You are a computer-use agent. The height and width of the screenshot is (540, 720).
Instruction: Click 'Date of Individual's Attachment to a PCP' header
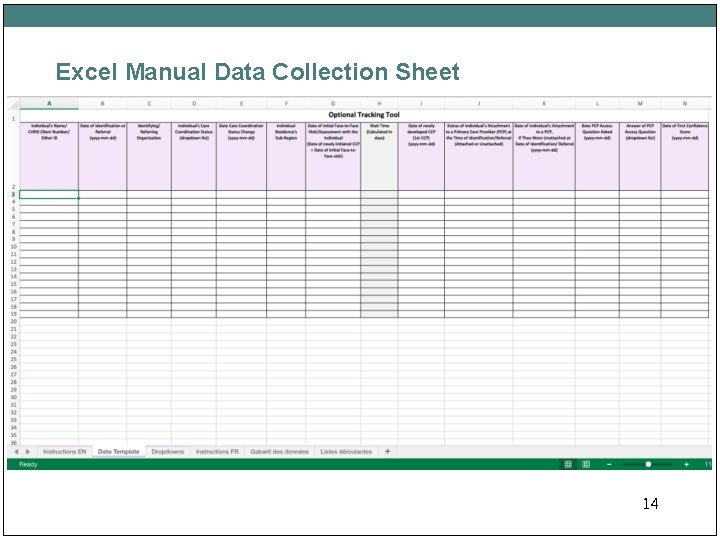pyautogui.click(x=544, y=156)
